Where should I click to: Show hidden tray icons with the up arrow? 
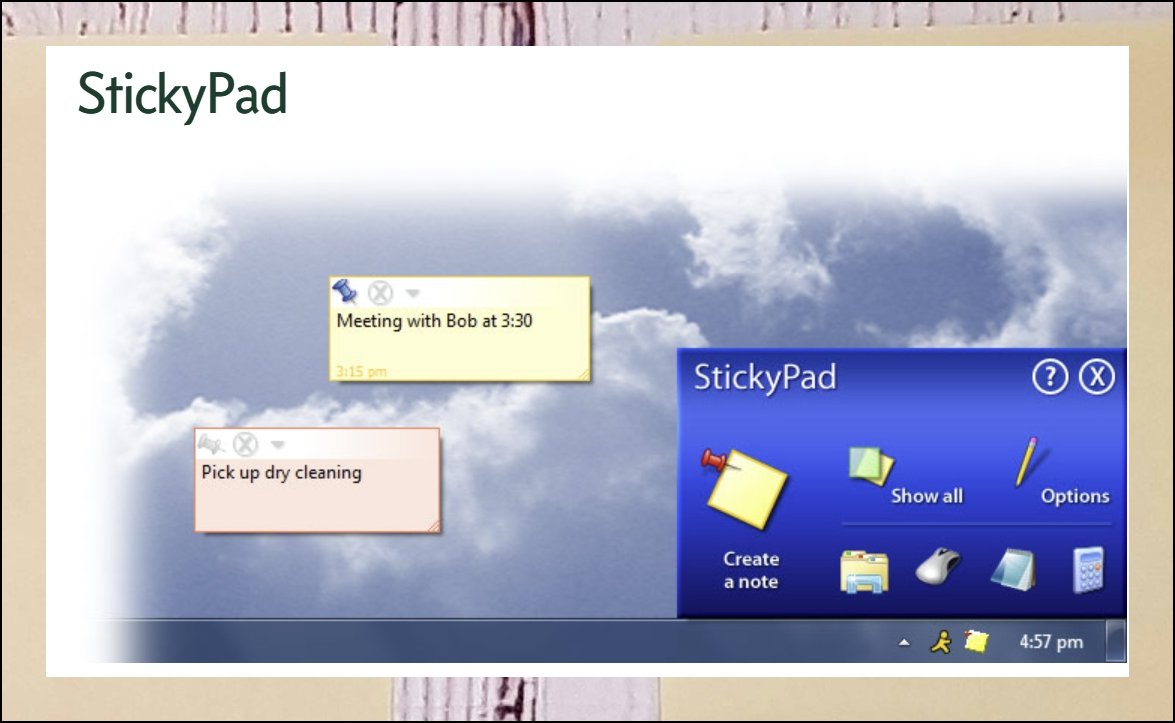[904, 642]
